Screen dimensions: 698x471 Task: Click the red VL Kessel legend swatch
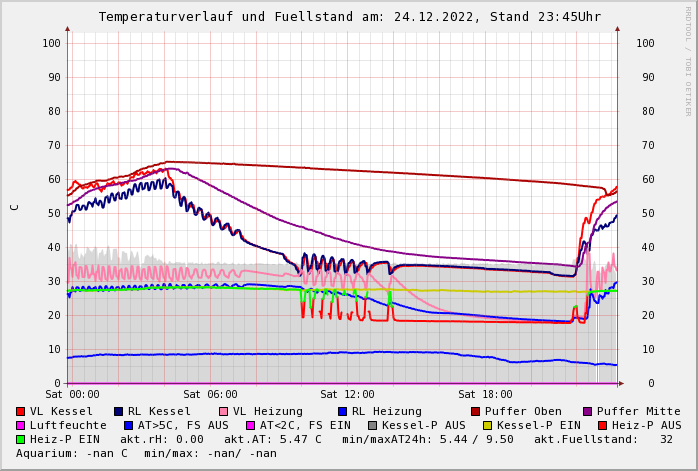tap(21, 411)
